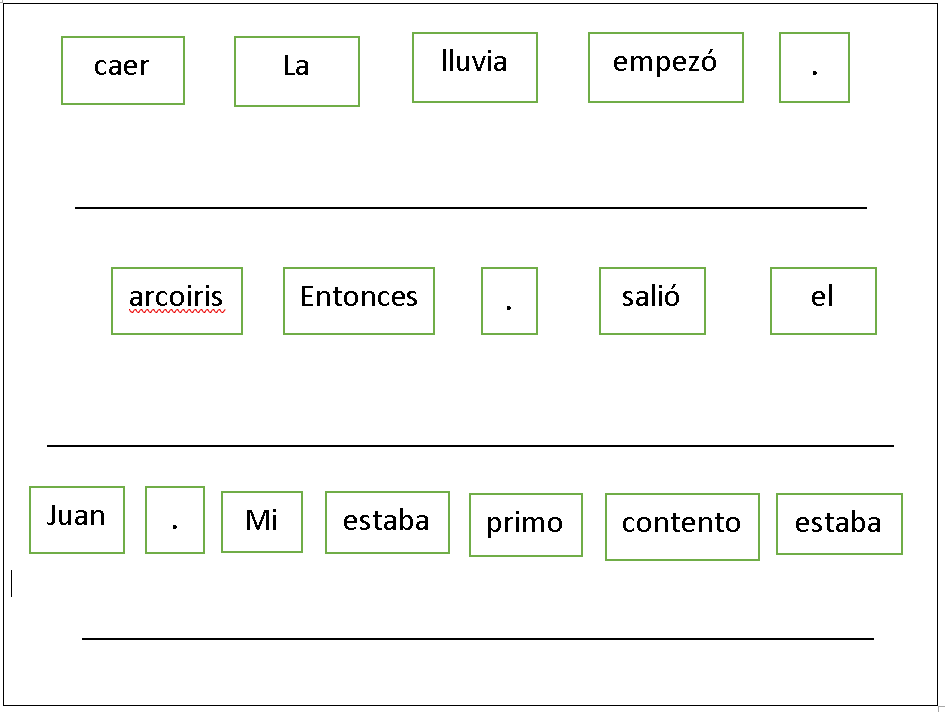
Task: Select the 'primo' word box
Action: (x=526, y=525)
